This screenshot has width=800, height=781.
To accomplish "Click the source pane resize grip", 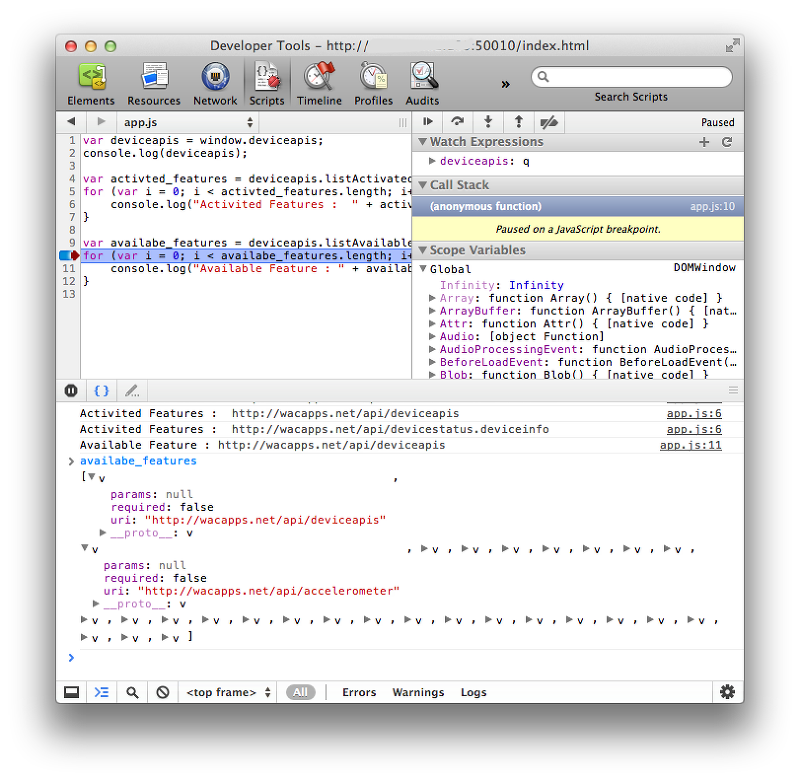I will (x=403, y=122).
